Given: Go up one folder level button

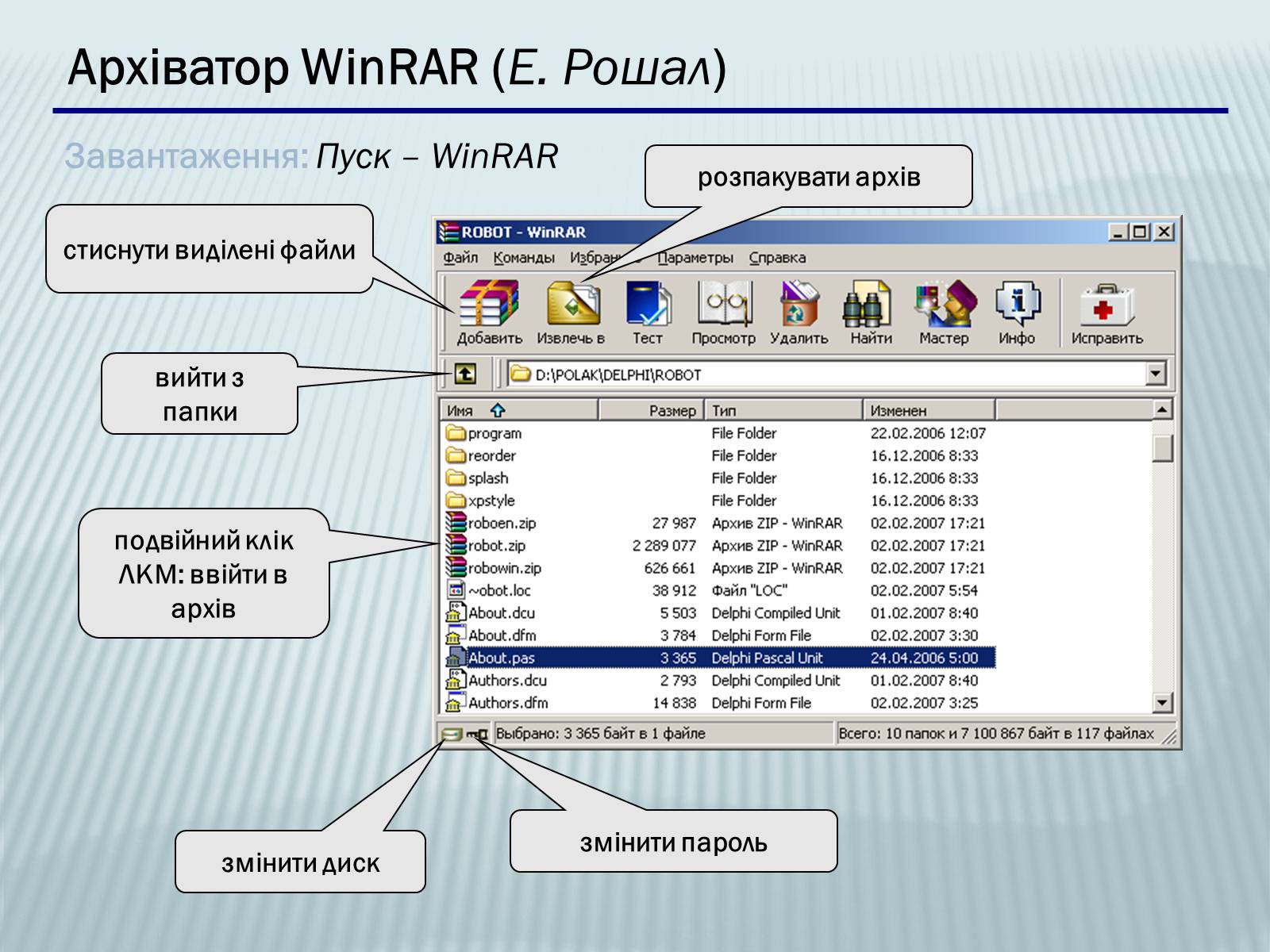Looking at the screenshot, I should [x=464, y=373].
